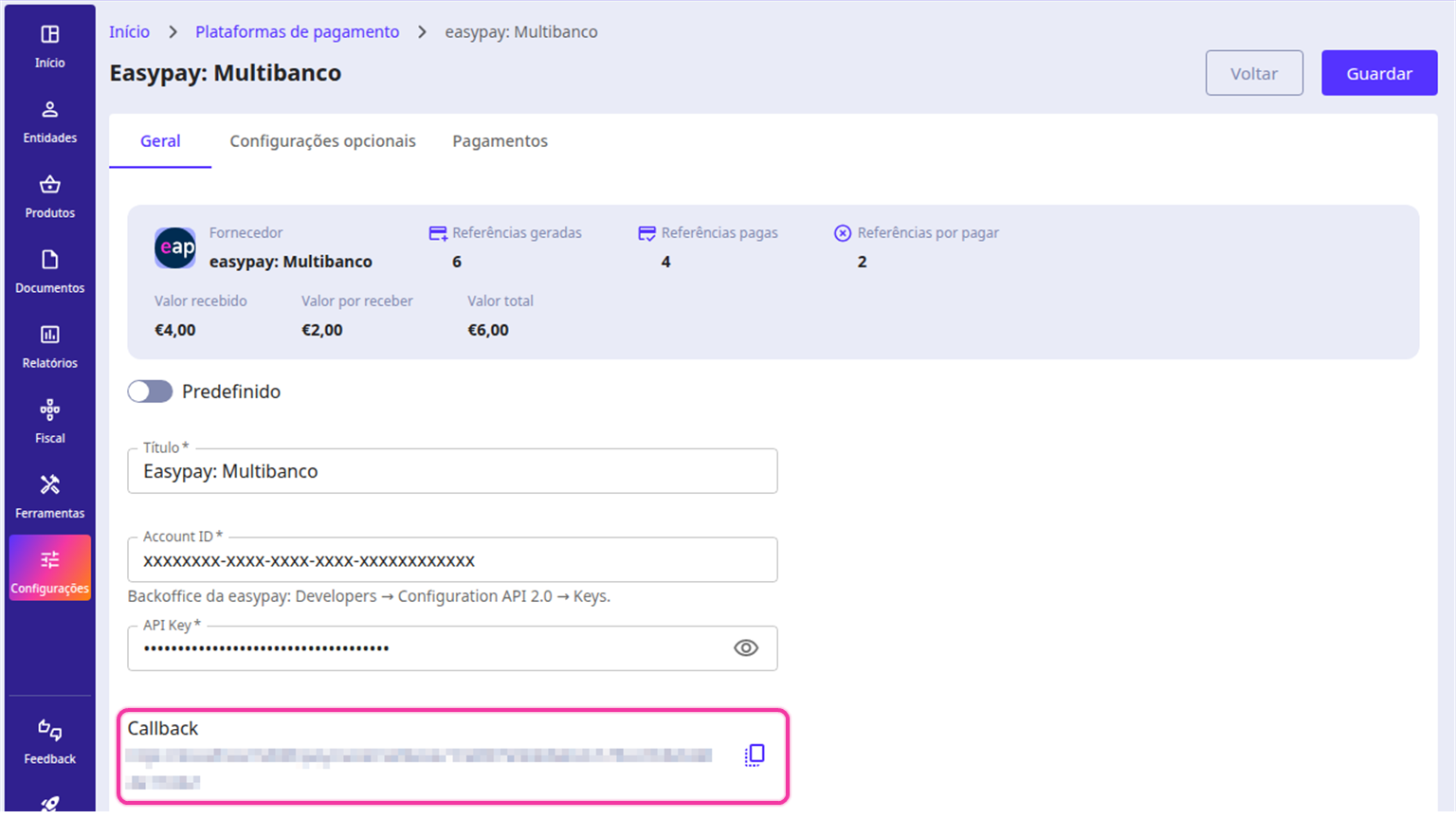Click the 'easypay: Multibanco' breadcrumb text
The height and width of the screenshot is (819, 1456).
tap(521, 31)
